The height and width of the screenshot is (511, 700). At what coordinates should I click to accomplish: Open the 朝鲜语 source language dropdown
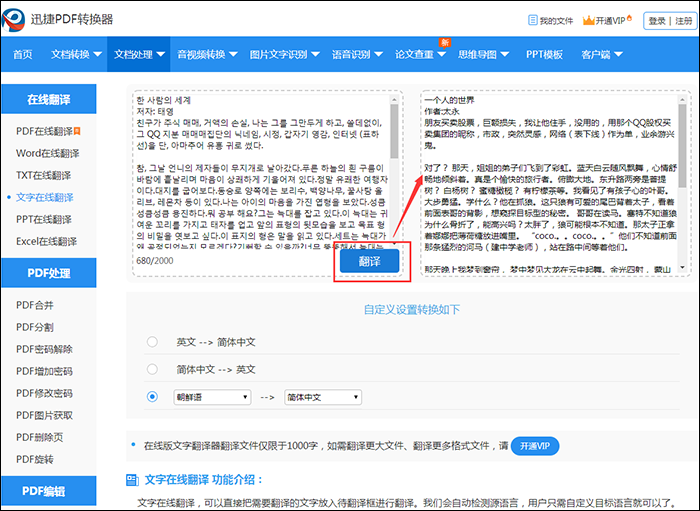tap(212, 397)
